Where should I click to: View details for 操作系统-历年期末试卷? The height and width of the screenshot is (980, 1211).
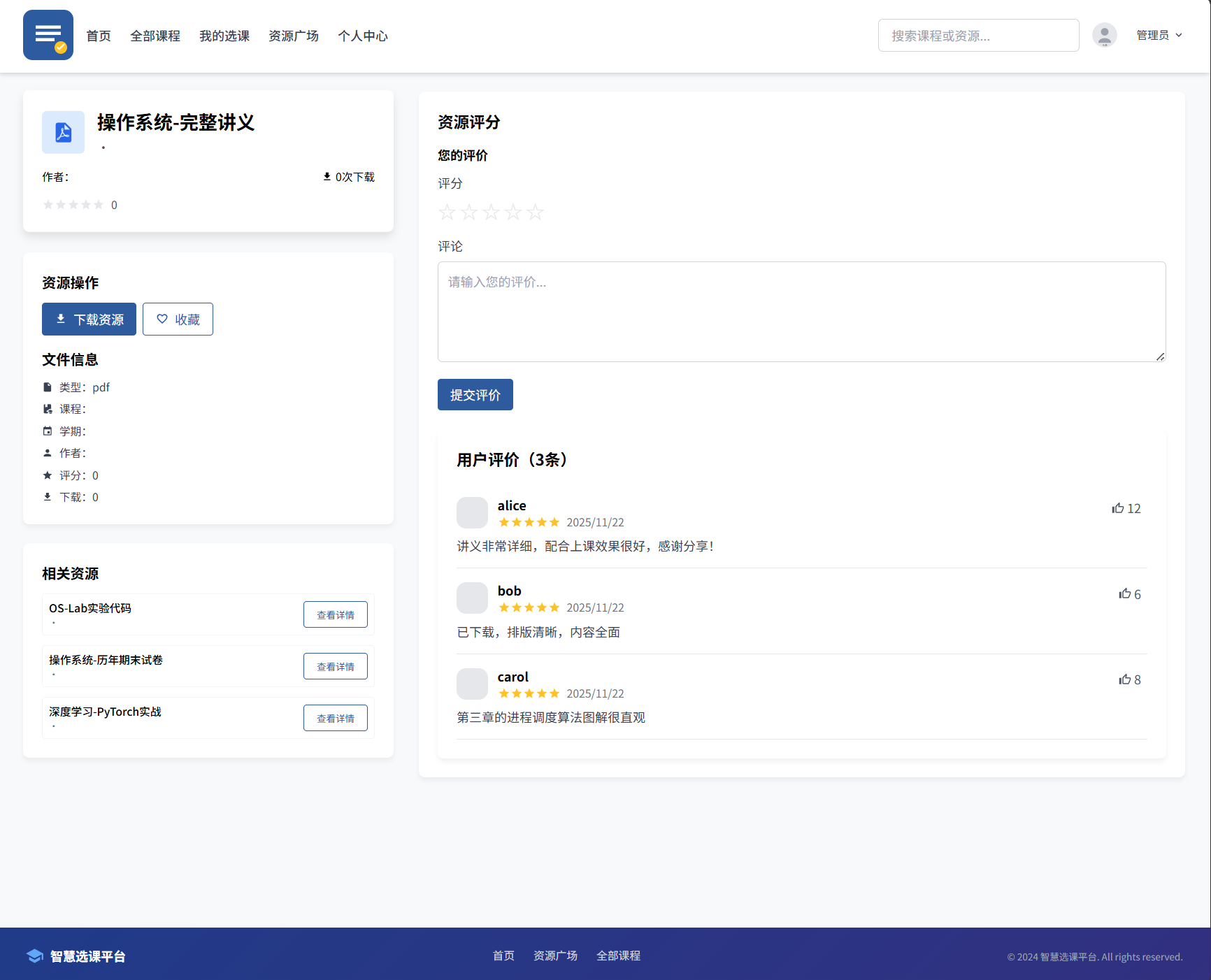[x=336, y=666]
